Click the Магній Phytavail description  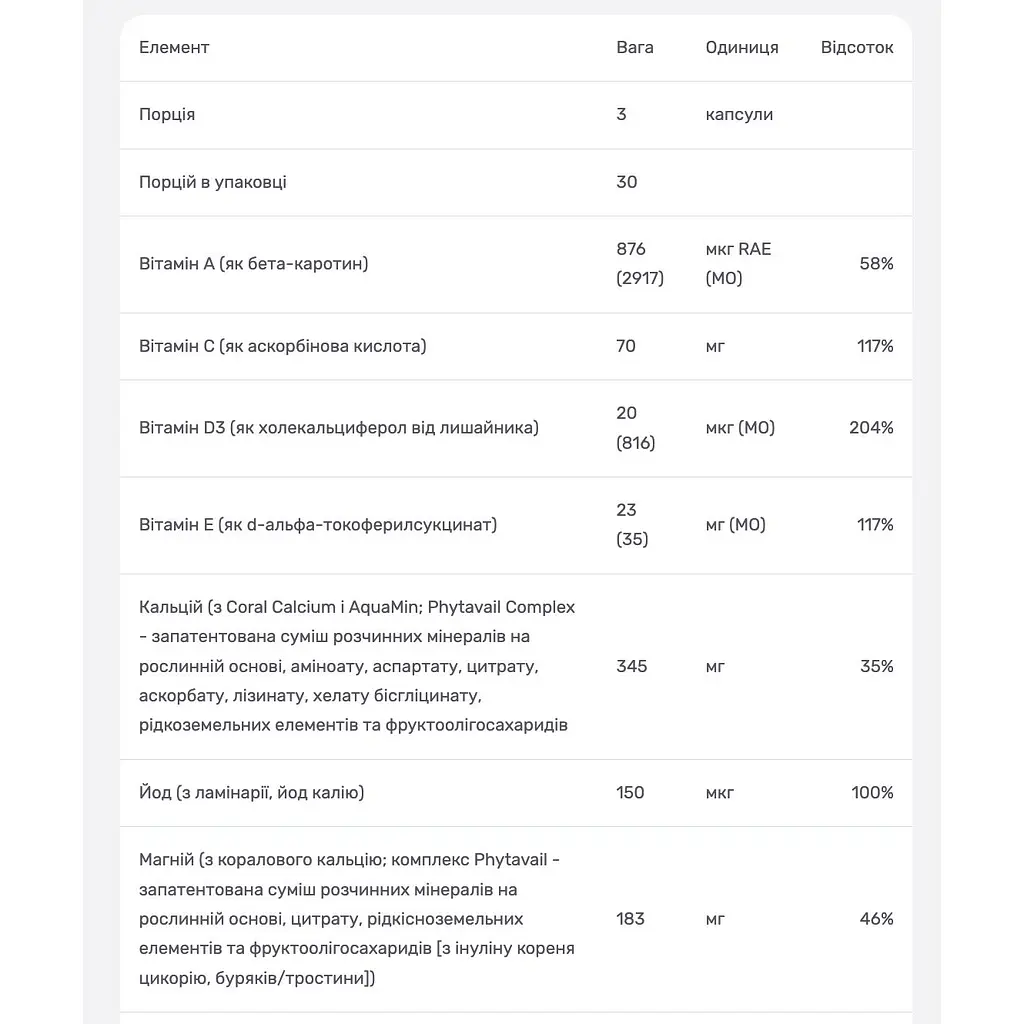[x=357, y=919]
